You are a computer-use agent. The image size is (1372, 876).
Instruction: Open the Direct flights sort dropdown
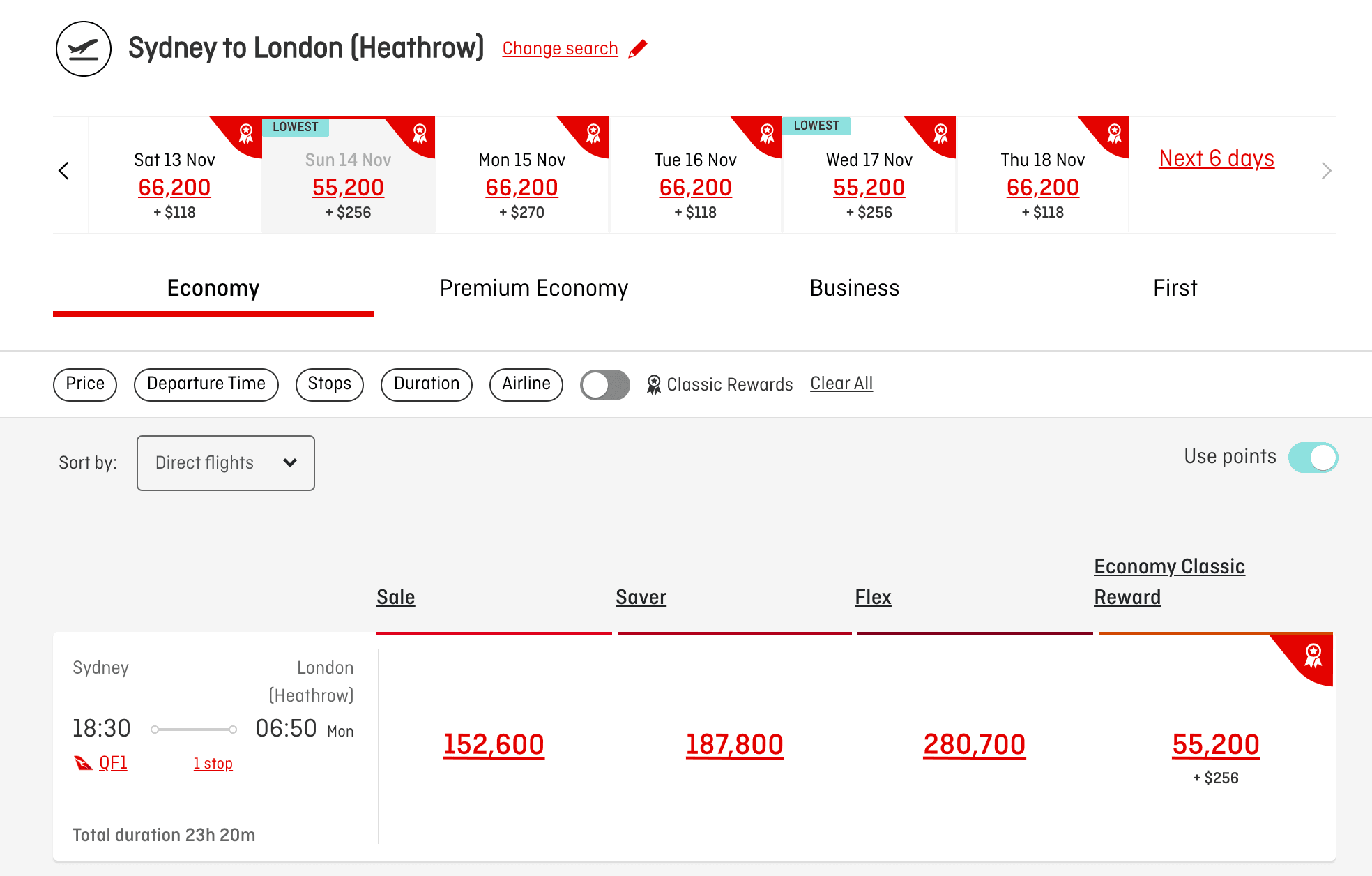click(226, 463)
